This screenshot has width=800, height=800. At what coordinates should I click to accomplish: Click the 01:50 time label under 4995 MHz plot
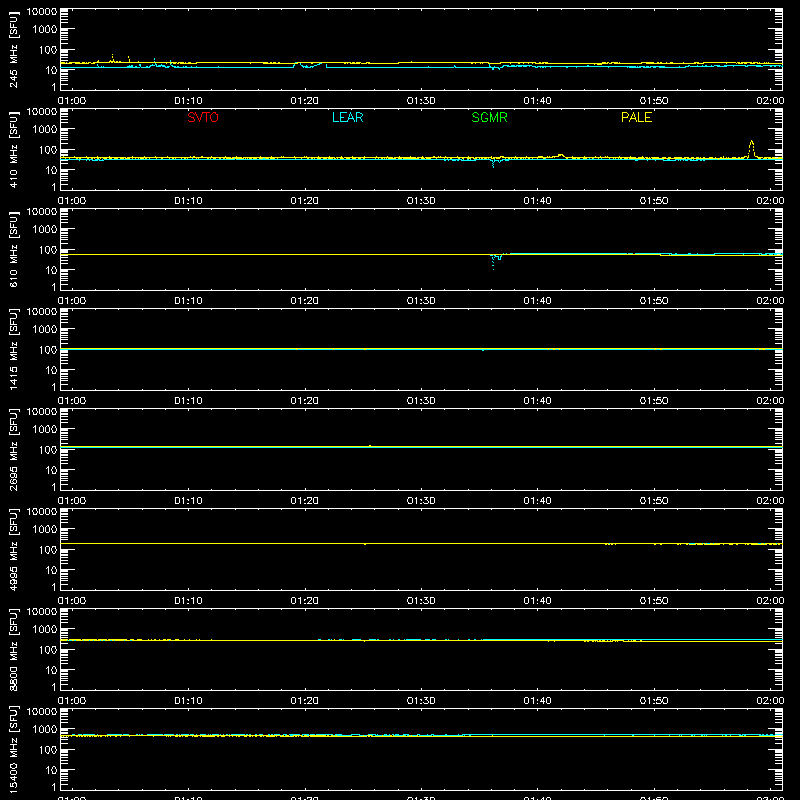point(654,601)
